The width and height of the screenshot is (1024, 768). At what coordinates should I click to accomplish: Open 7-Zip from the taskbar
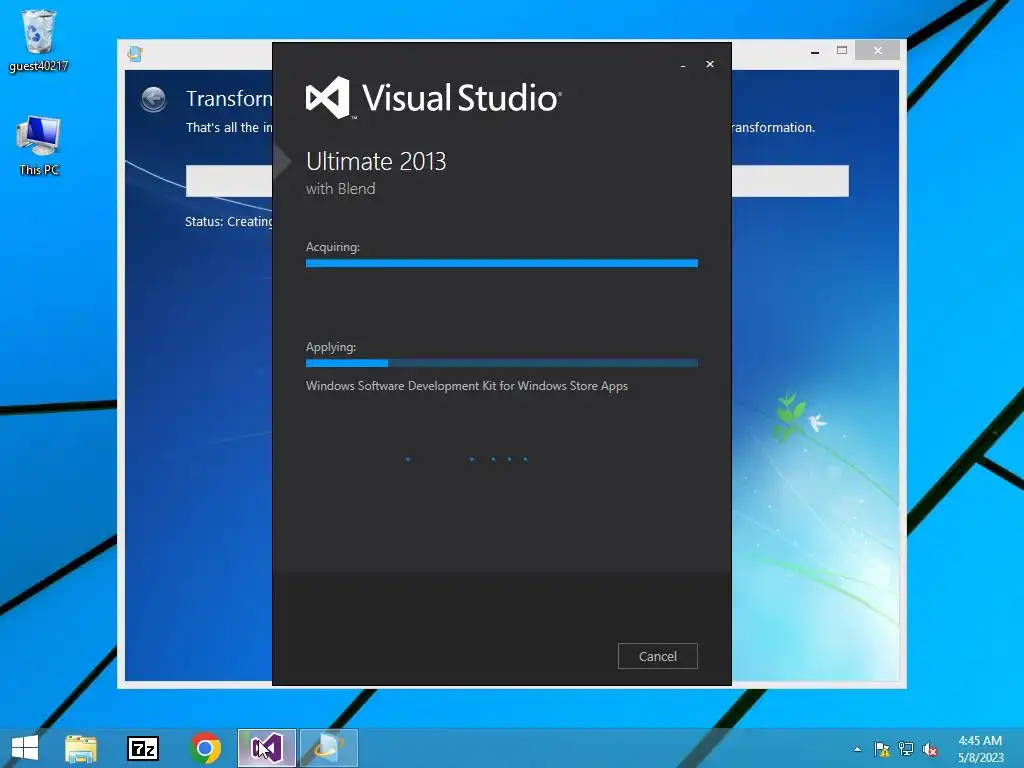142,748
